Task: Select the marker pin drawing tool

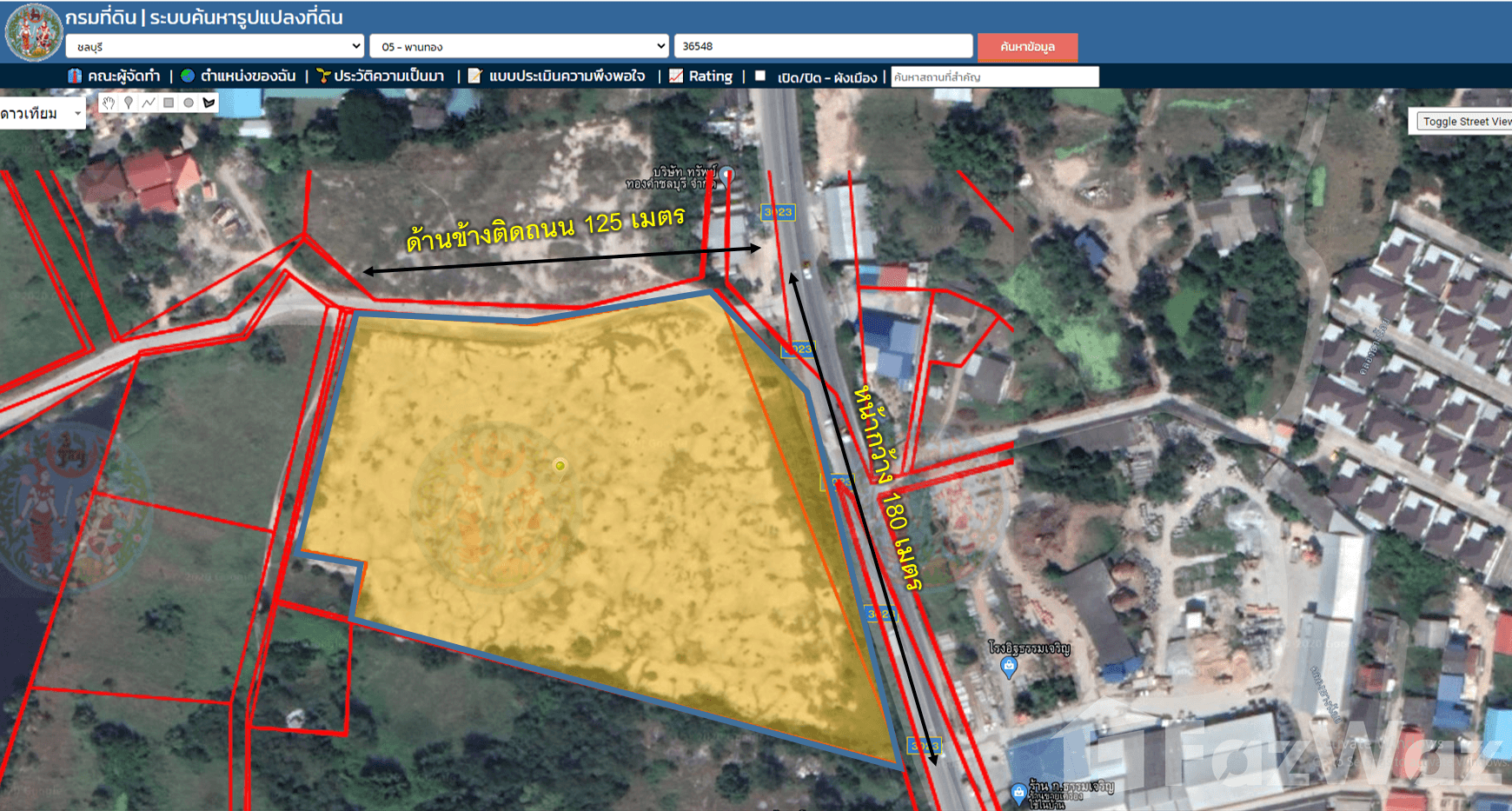Action: point(129,103)
